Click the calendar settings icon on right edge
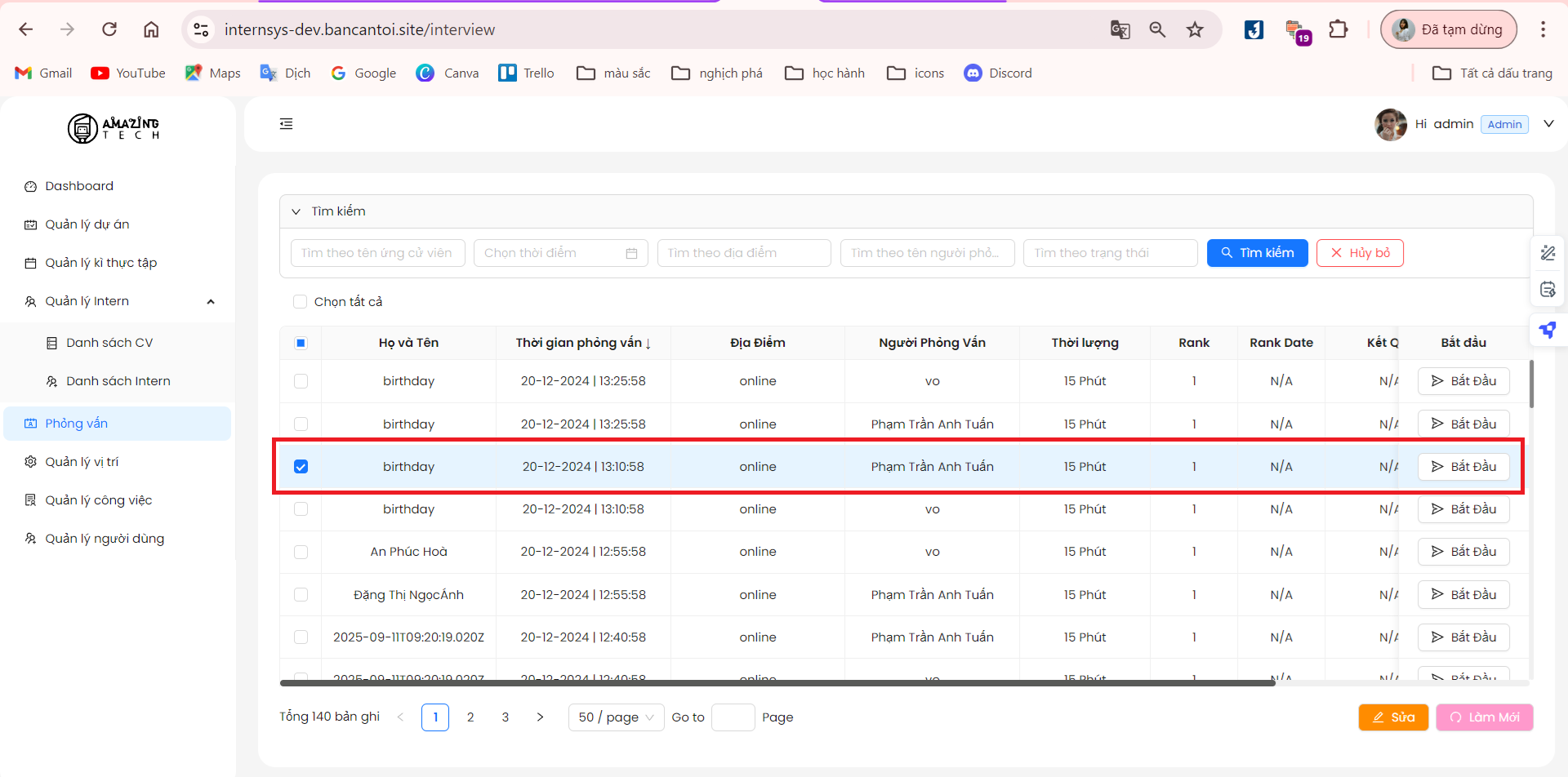Image resolution: width=1568 pixels, height=777 pixels. click(1548, 290)
